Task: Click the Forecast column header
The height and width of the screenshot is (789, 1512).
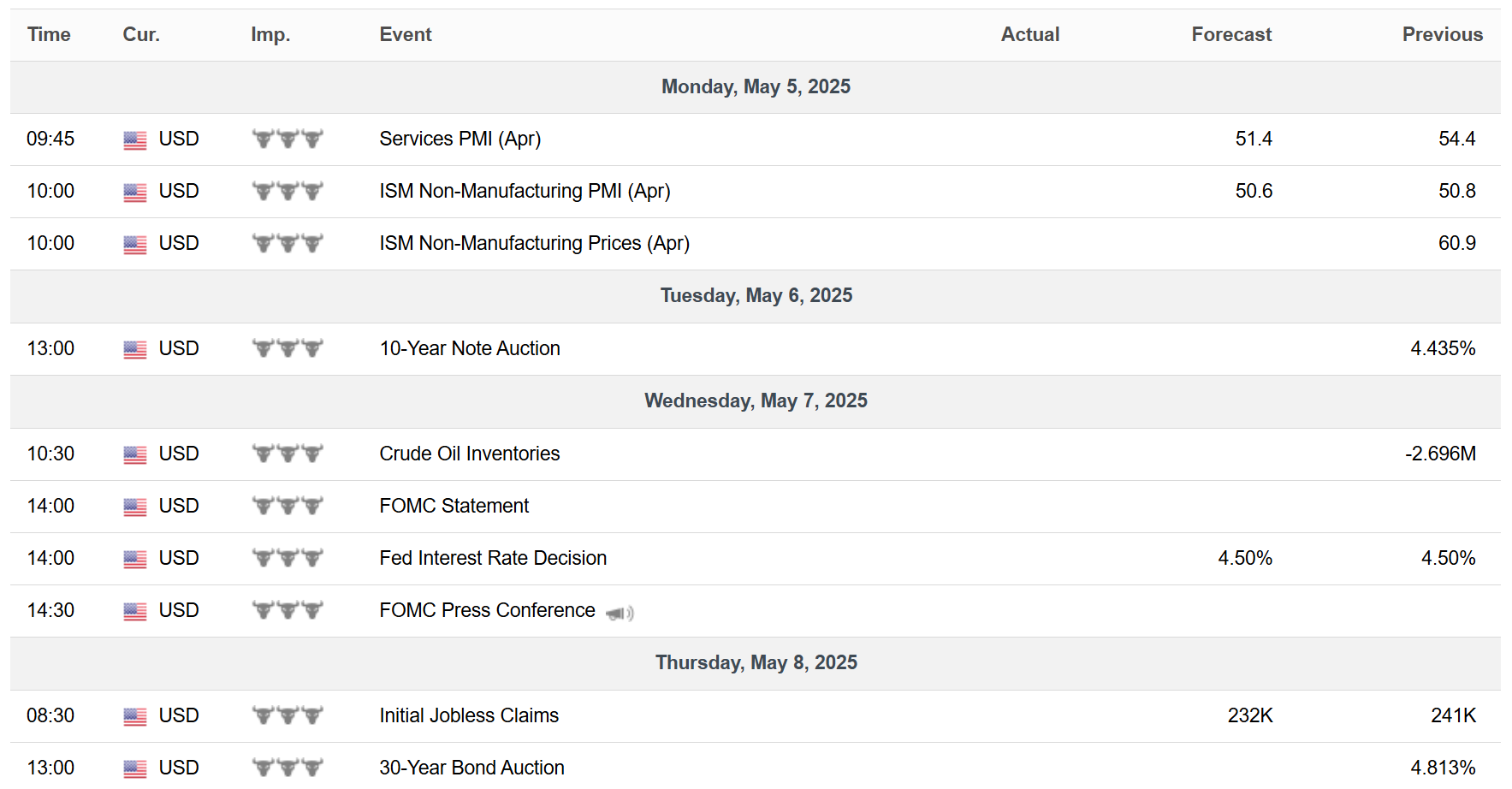Action: click(x=1231, y=34)
